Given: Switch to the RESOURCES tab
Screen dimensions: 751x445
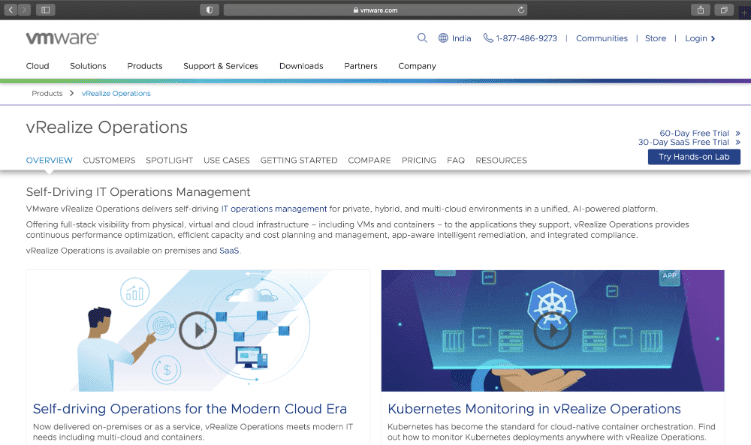Looking at the screenshot, I should [x=501, y=160].
